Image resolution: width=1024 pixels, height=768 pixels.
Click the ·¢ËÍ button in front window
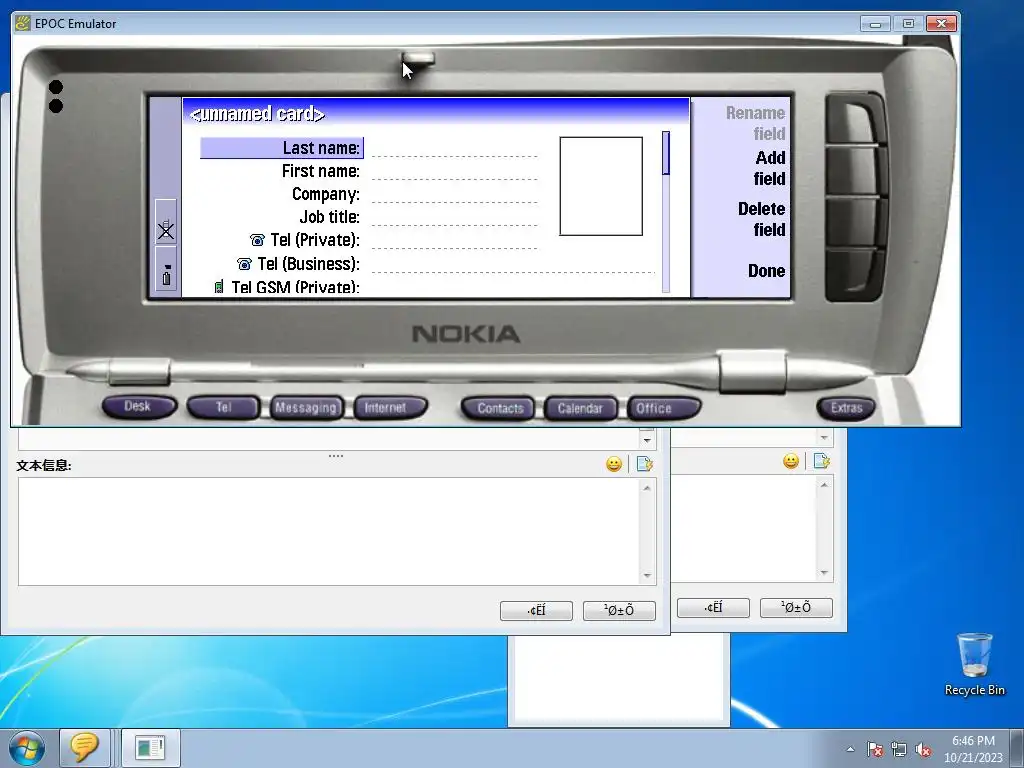click(536, 611)
